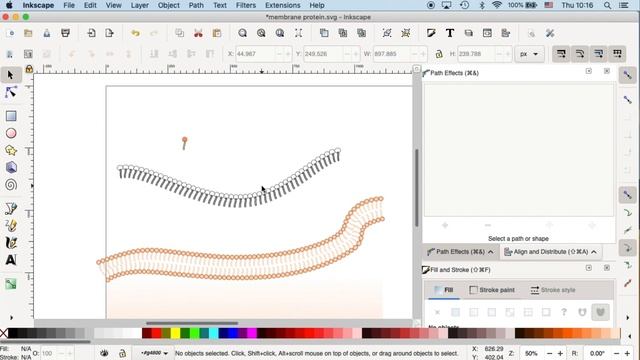
Task: Click the Cut scissors icon
Action: [x=198, y=33]
